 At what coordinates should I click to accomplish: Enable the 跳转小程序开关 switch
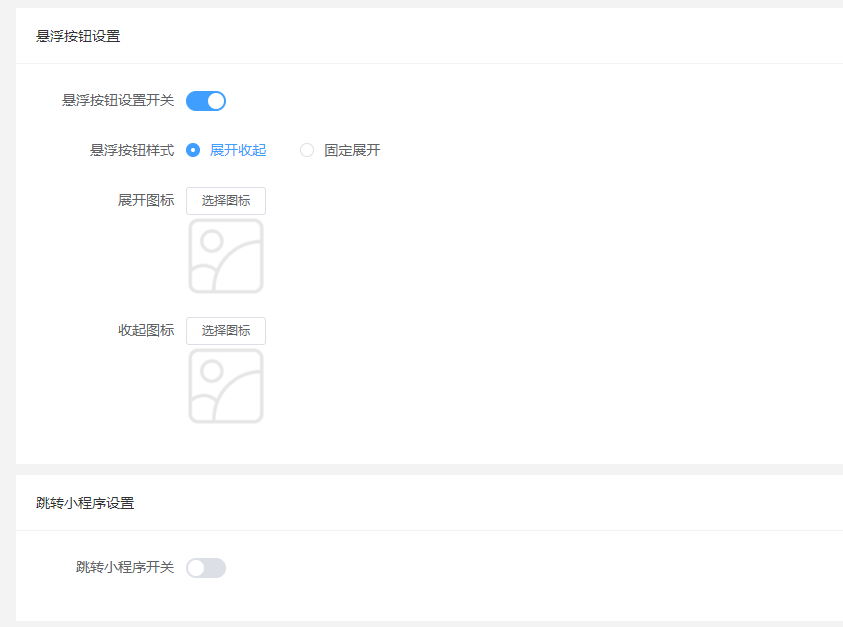click(x=206, y=568)
